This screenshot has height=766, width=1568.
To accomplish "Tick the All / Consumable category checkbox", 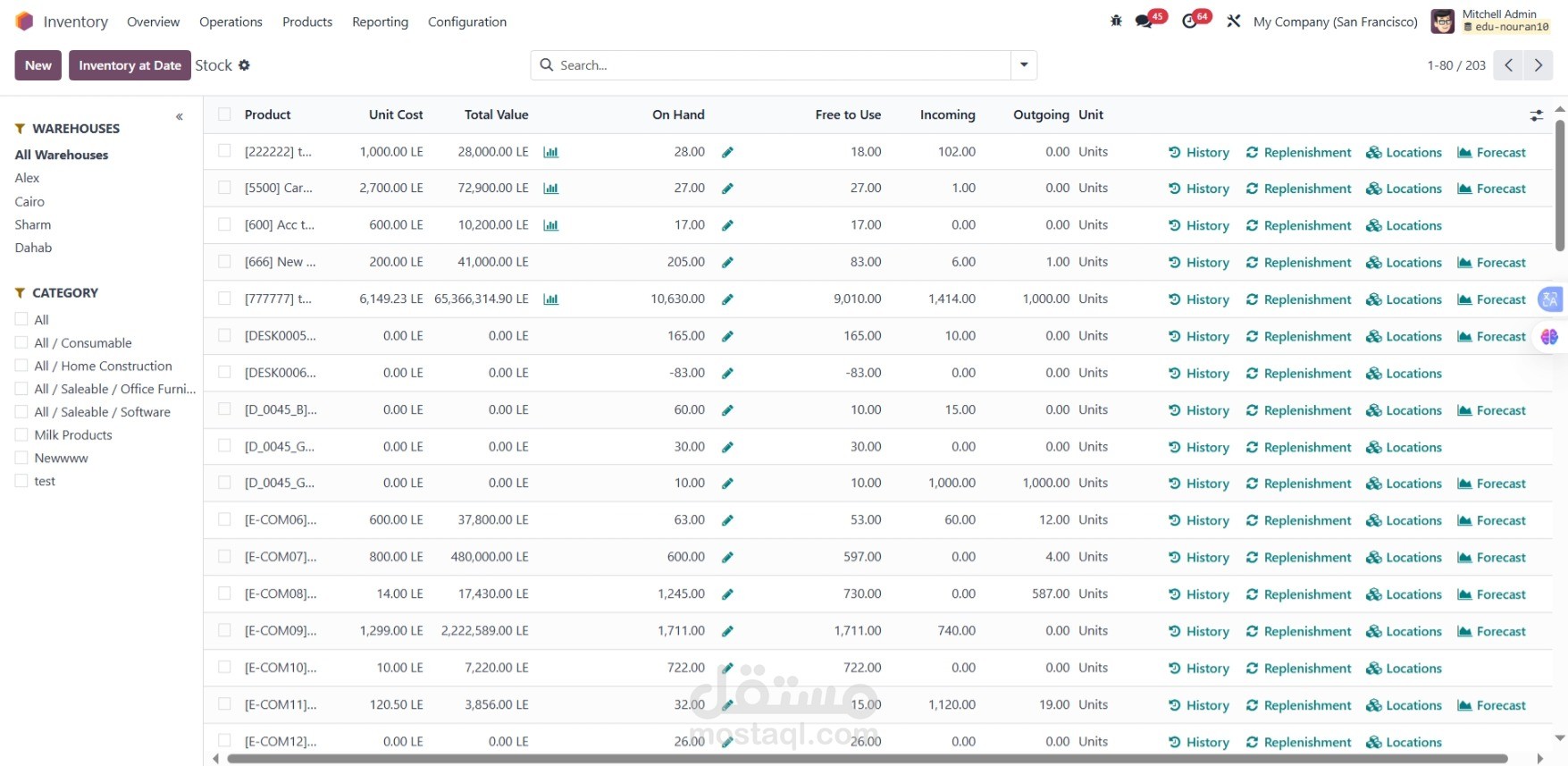I will [x=21, y=342].
